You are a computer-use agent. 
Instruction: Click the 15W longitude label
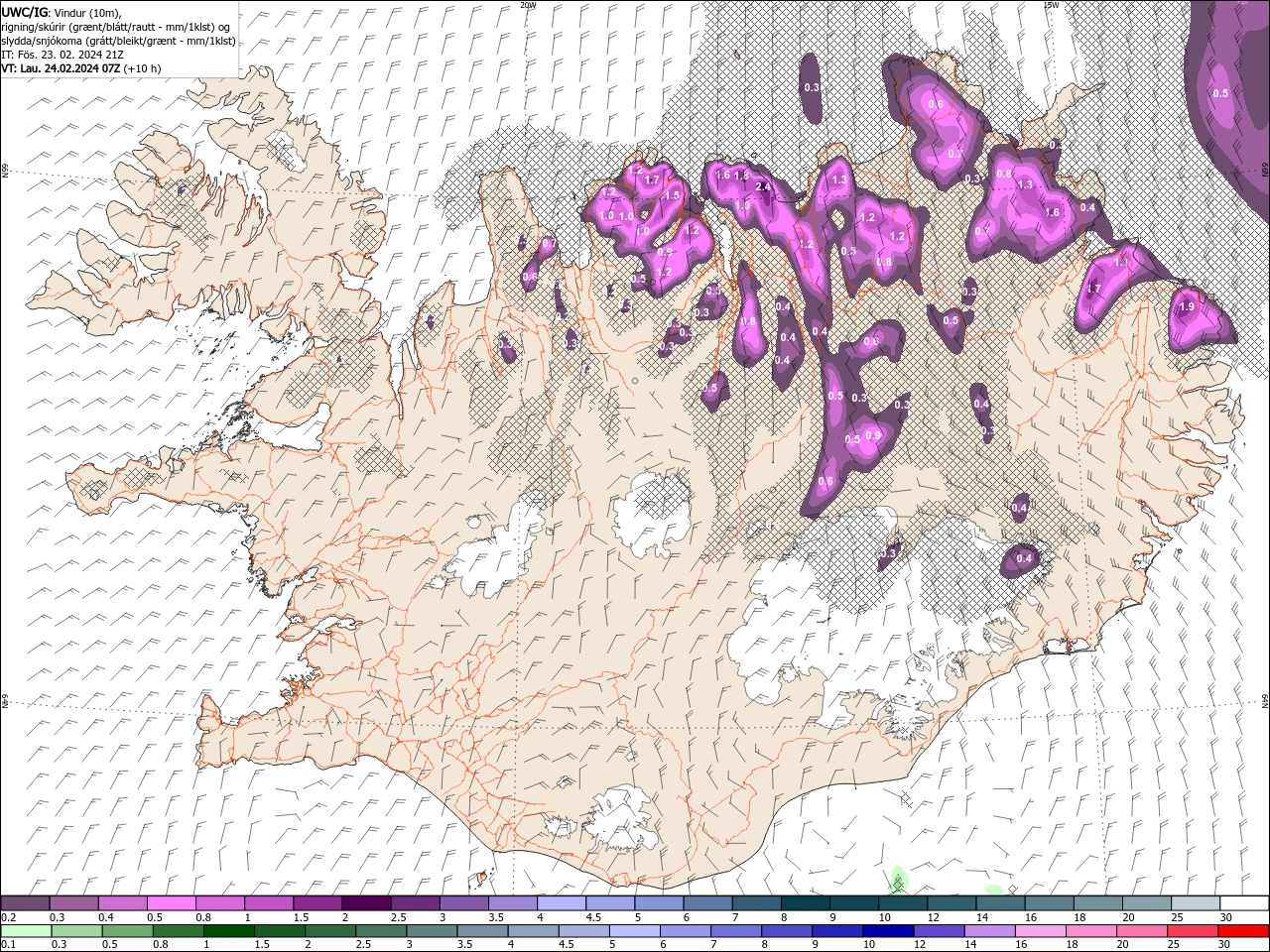(x=1051, y=5)
